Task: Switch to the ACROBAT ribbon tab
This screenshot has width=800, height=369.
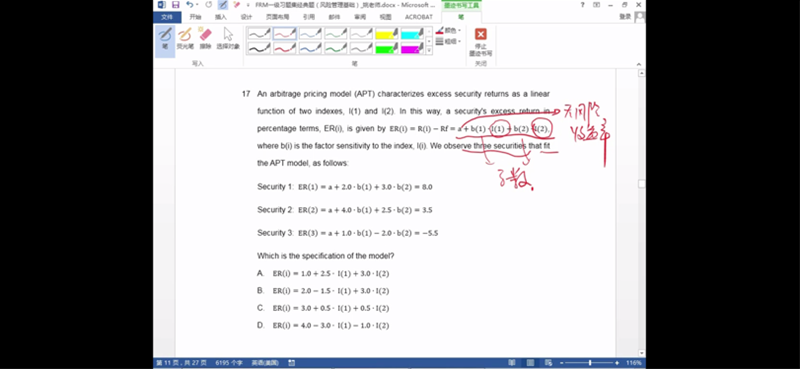Action: [x=418, y=17]
